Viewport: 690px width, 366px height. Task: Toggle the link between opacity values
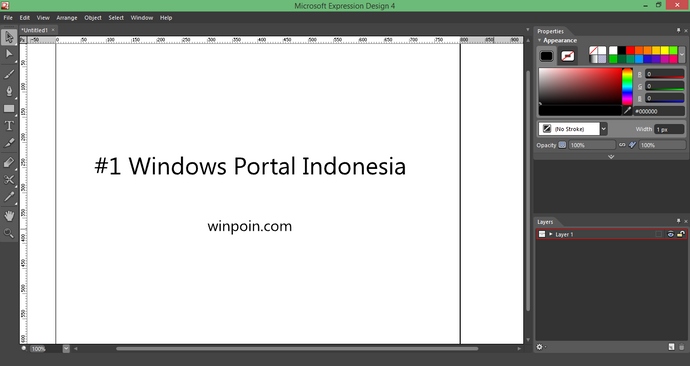(x=622, y=145)
